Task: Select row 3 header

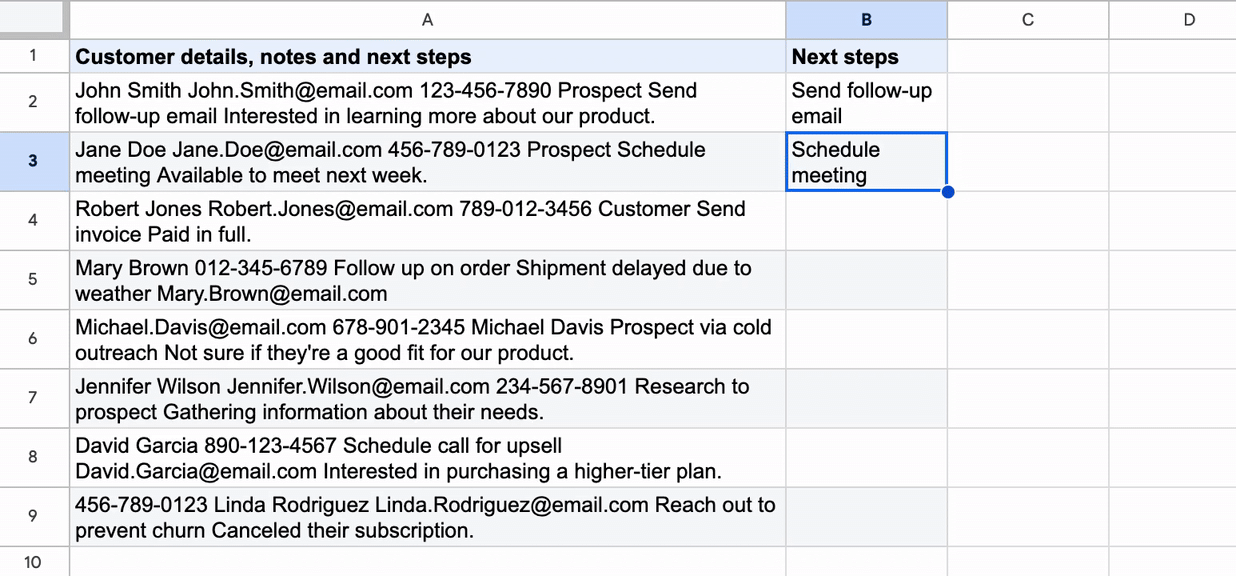Action: coord(34,162)
